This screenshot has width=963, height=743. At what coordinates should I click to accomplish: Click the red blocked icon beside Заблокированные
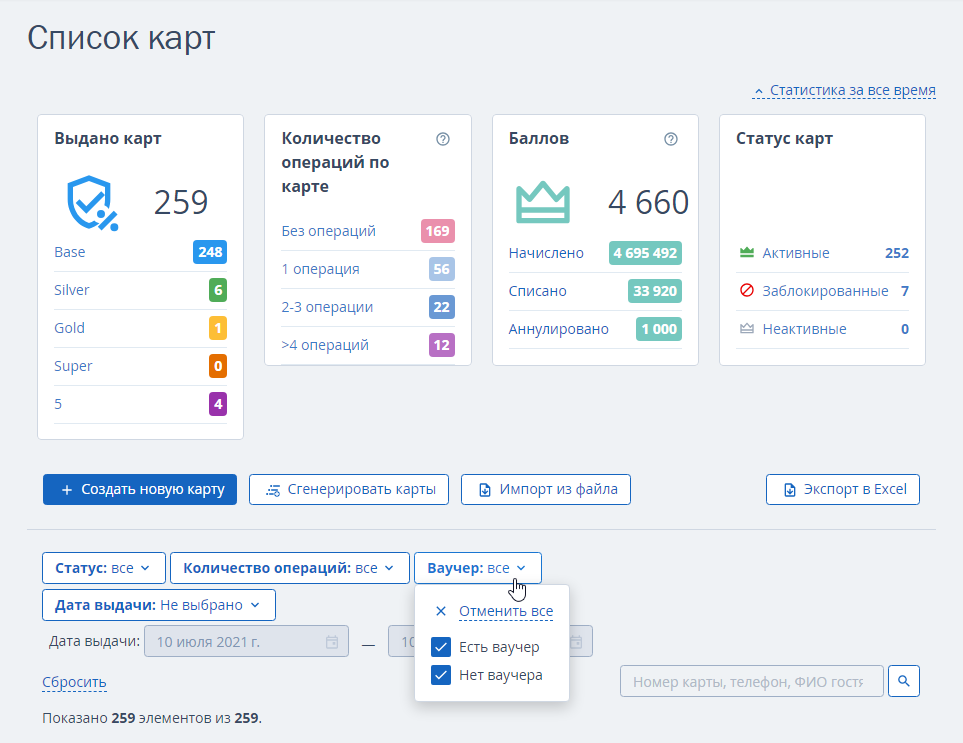747,290
